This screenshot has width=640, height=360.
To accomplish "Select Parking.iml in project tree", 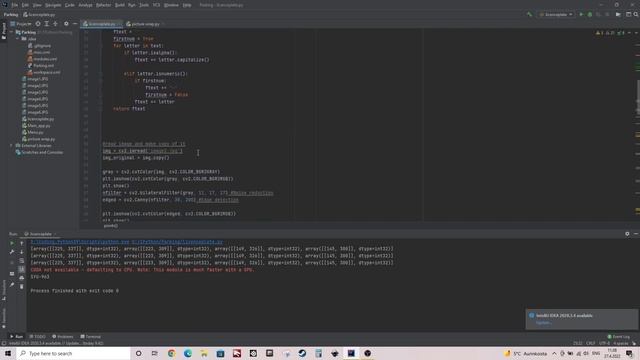I will (x=41, y=65).
